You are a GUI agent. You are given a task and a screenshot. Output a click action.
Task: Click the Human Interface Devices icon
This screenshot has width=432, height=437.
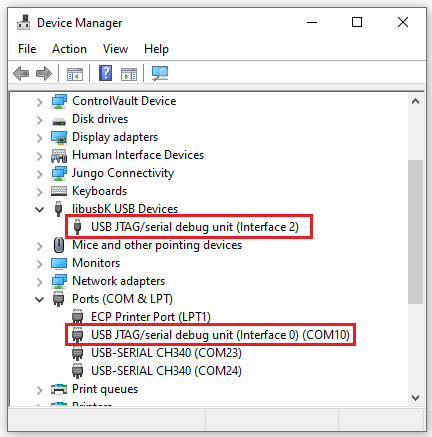pyautogui.click(x=59, y=155)
